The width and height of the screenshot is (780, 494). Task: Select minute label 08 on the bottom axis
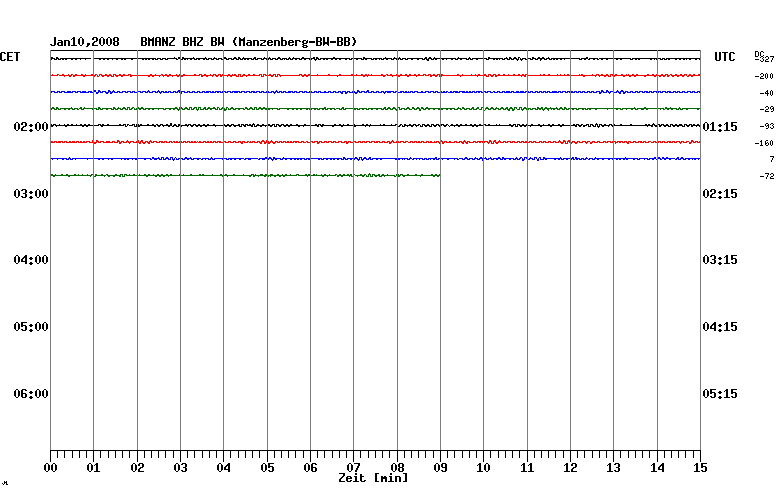pos(397,468)
